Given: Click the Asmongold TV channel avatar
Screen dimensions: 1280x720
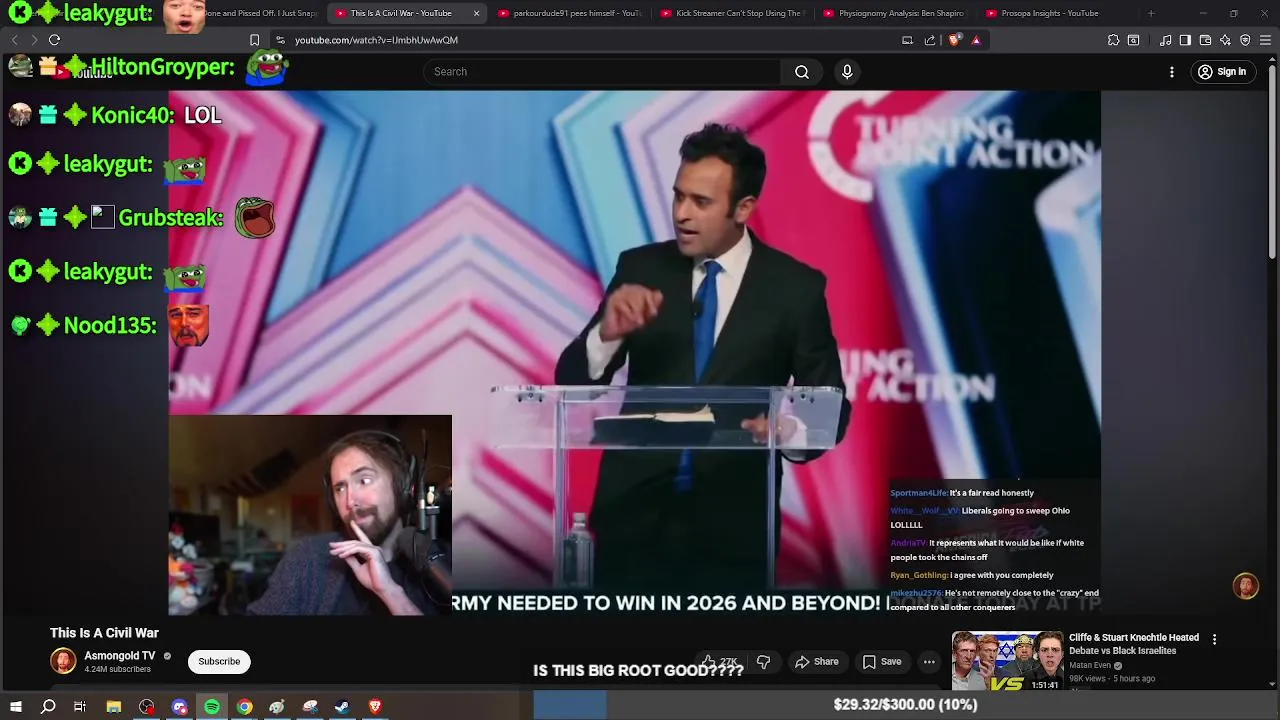Looking at the screenshot, I should (x=63, y=661).
